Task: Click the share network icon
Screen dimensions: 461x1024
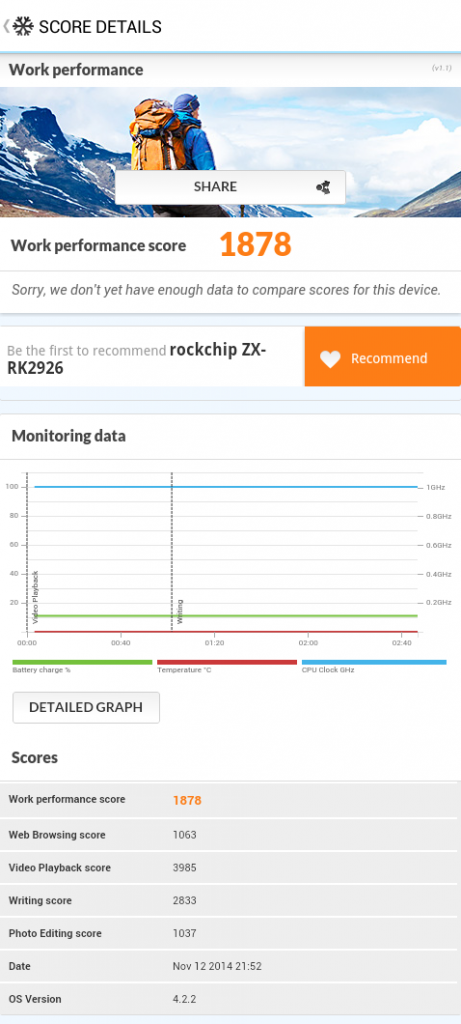Action: (x=323, y=187)
